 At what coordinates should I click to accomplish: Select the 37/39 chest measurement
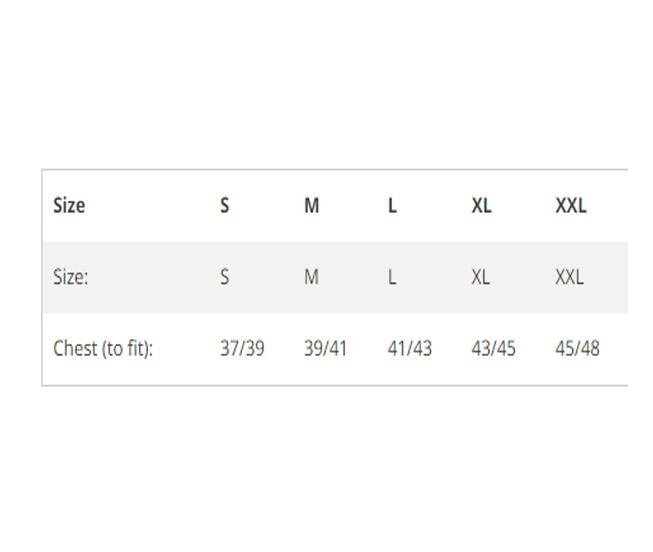point(242,348)
